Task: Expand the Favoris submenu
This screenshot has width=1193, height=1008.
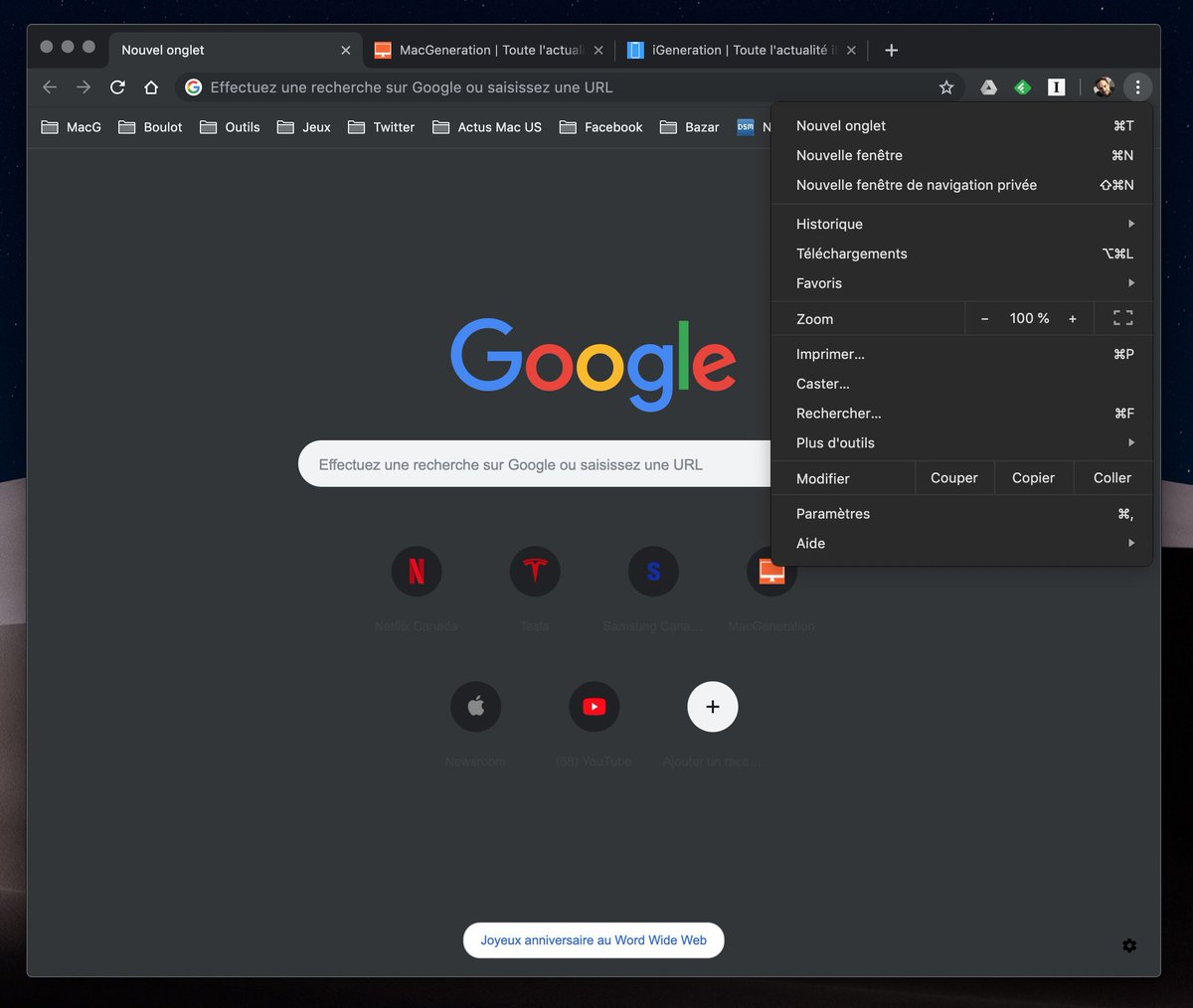Action: click(961, 283)
